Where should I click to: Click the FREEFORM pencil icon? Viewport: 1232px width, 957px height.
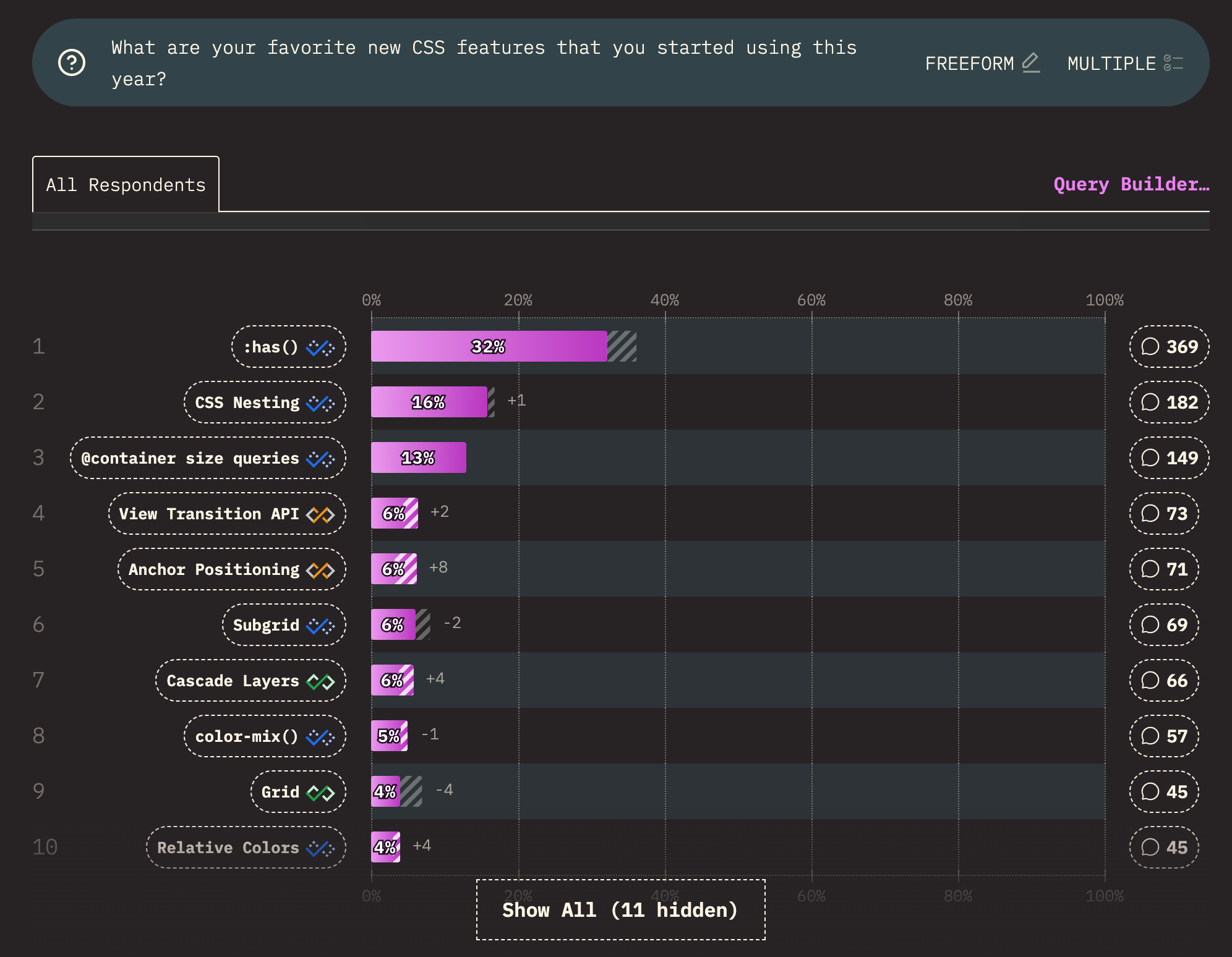pos(1031,63)
